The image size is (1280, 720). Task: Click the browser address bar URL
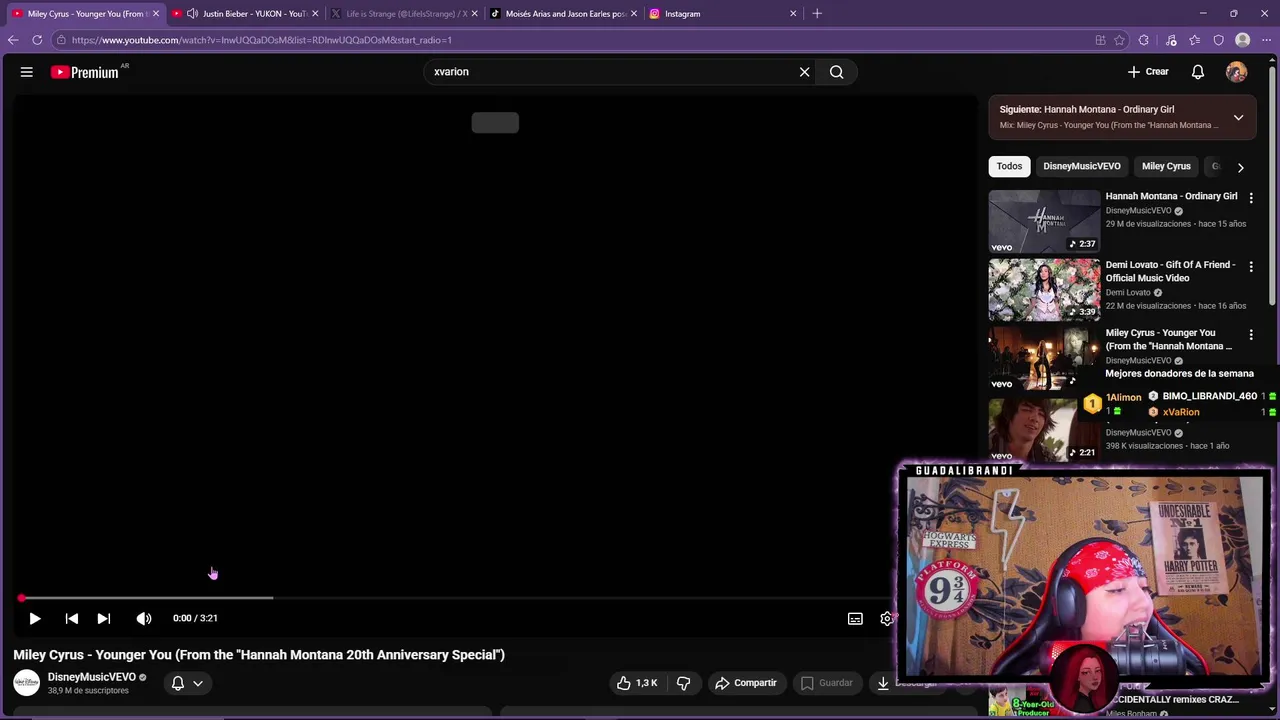[262, 40]
